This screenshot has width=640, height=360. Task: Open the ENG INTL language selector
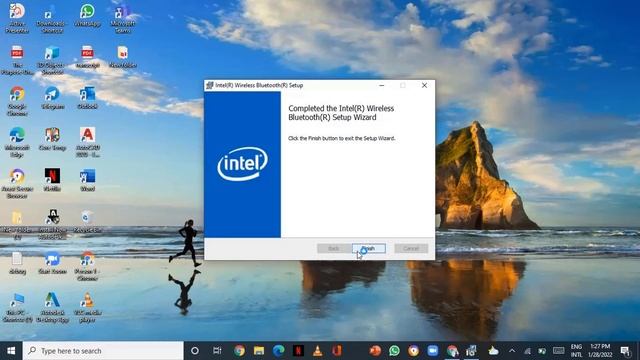click(x=576, y=351)
